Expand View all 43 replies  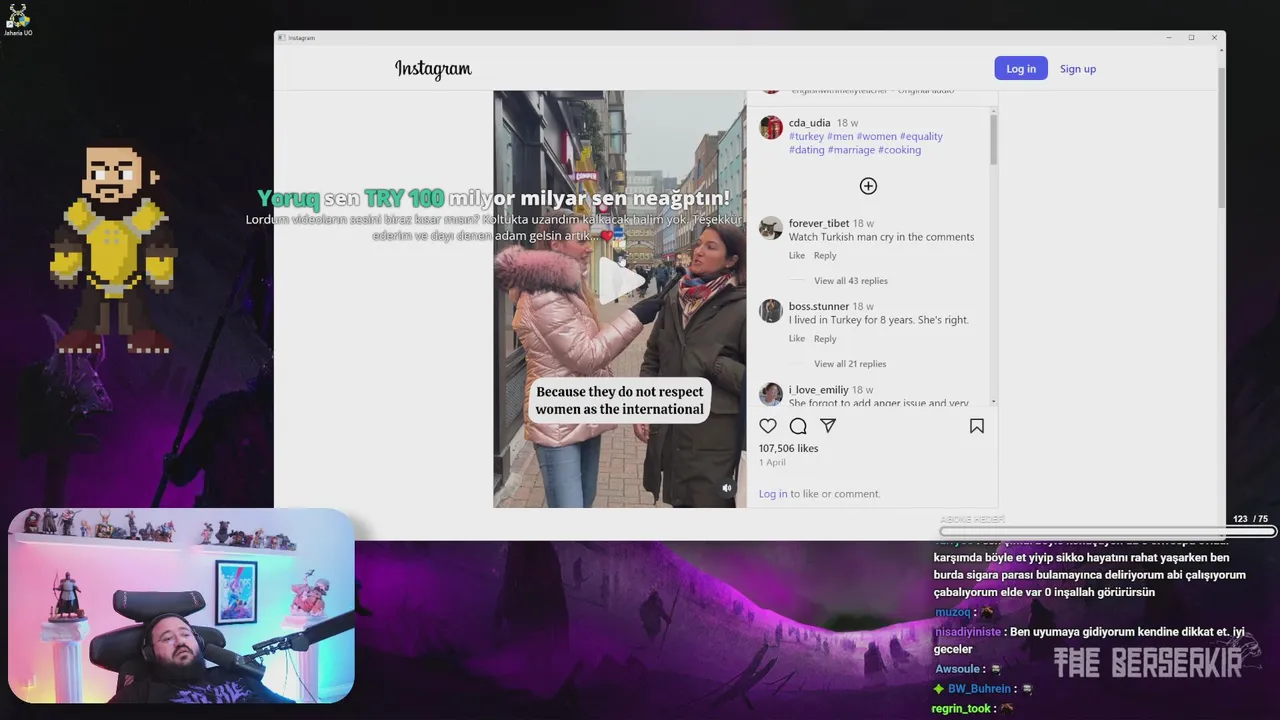point(851,281)
